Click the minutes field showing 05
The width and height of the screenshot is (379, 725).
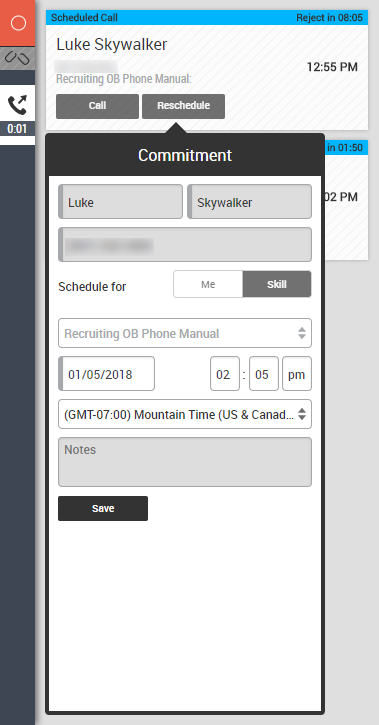click(x=263, y=374)
